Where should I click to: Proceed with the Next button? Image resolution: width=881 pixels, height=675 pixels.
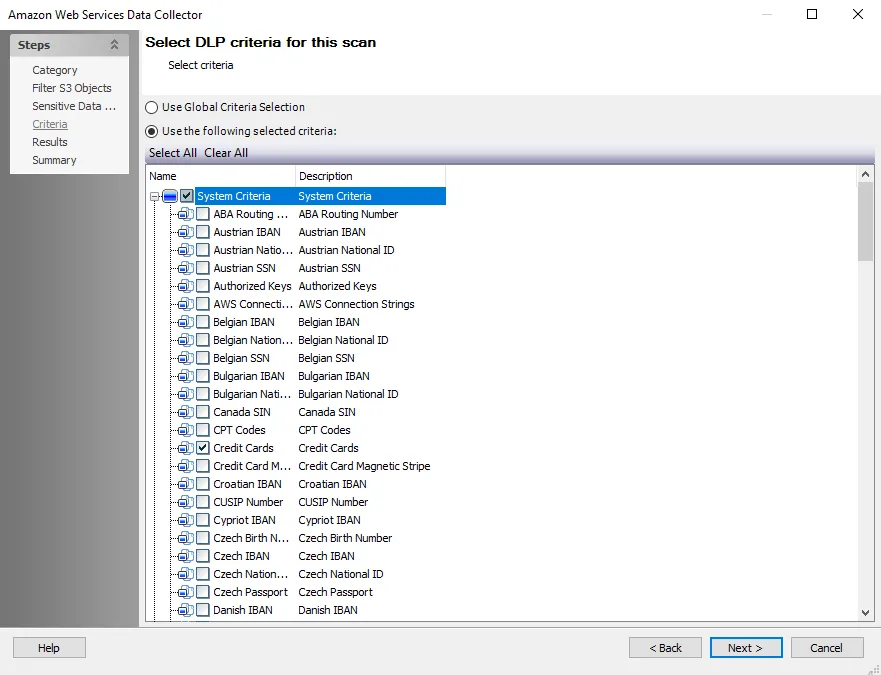746,648
